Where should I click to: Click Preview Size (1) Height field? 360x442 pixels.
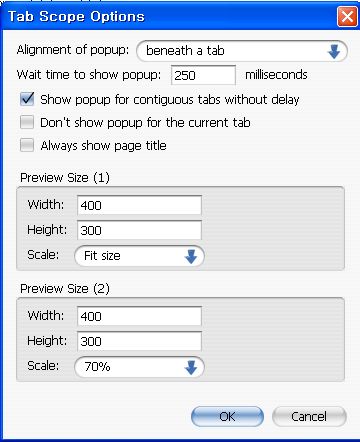pyautogui.click(x=139, y=230)
